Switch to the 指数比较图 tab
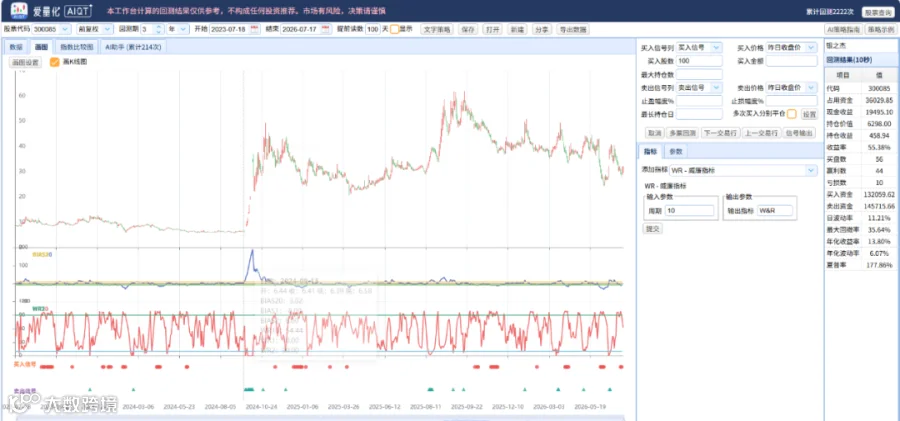This screenshot has width=900, height=421. (77, 47)
